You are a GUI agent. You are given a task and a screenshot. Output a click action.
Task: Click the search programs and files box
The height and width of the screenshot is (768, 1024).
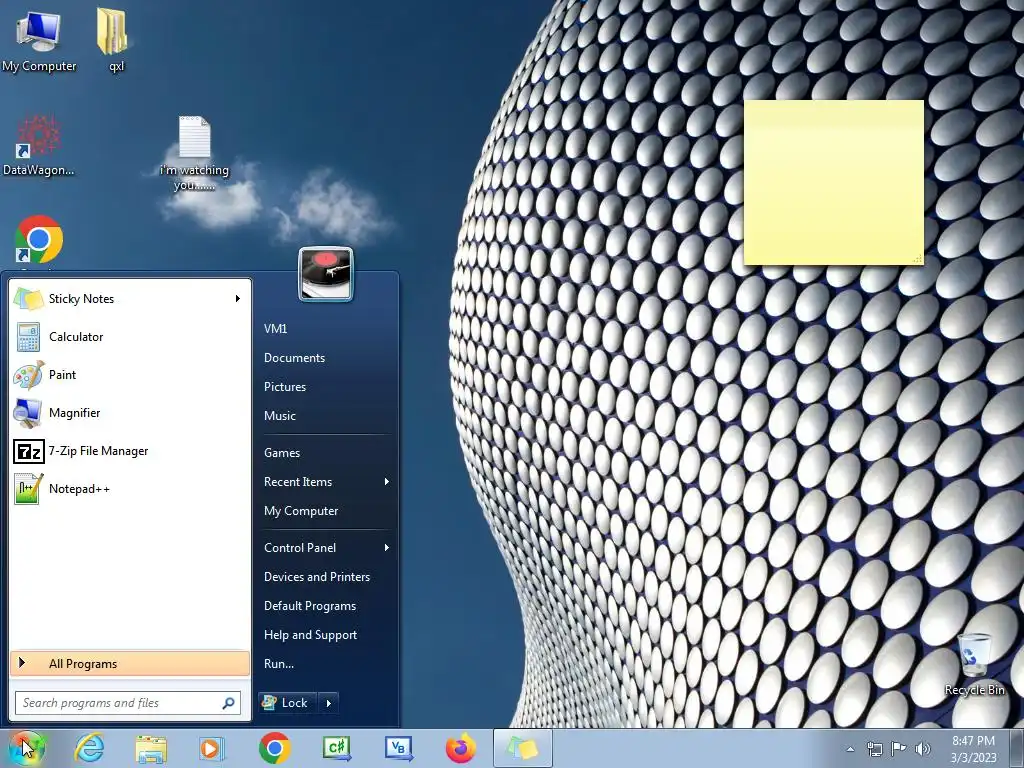tap(128, 703)
